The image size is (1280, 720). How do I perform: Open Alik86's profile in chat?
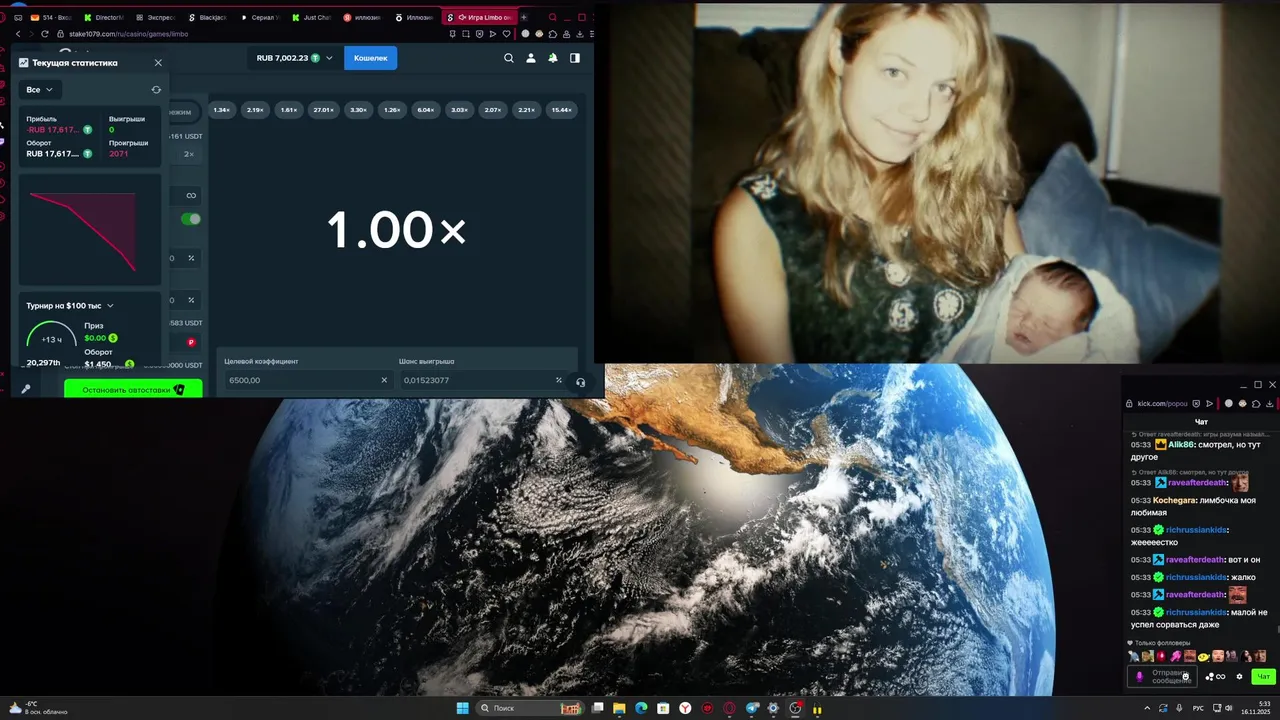pyautogui.click(x=1181, y=444)
